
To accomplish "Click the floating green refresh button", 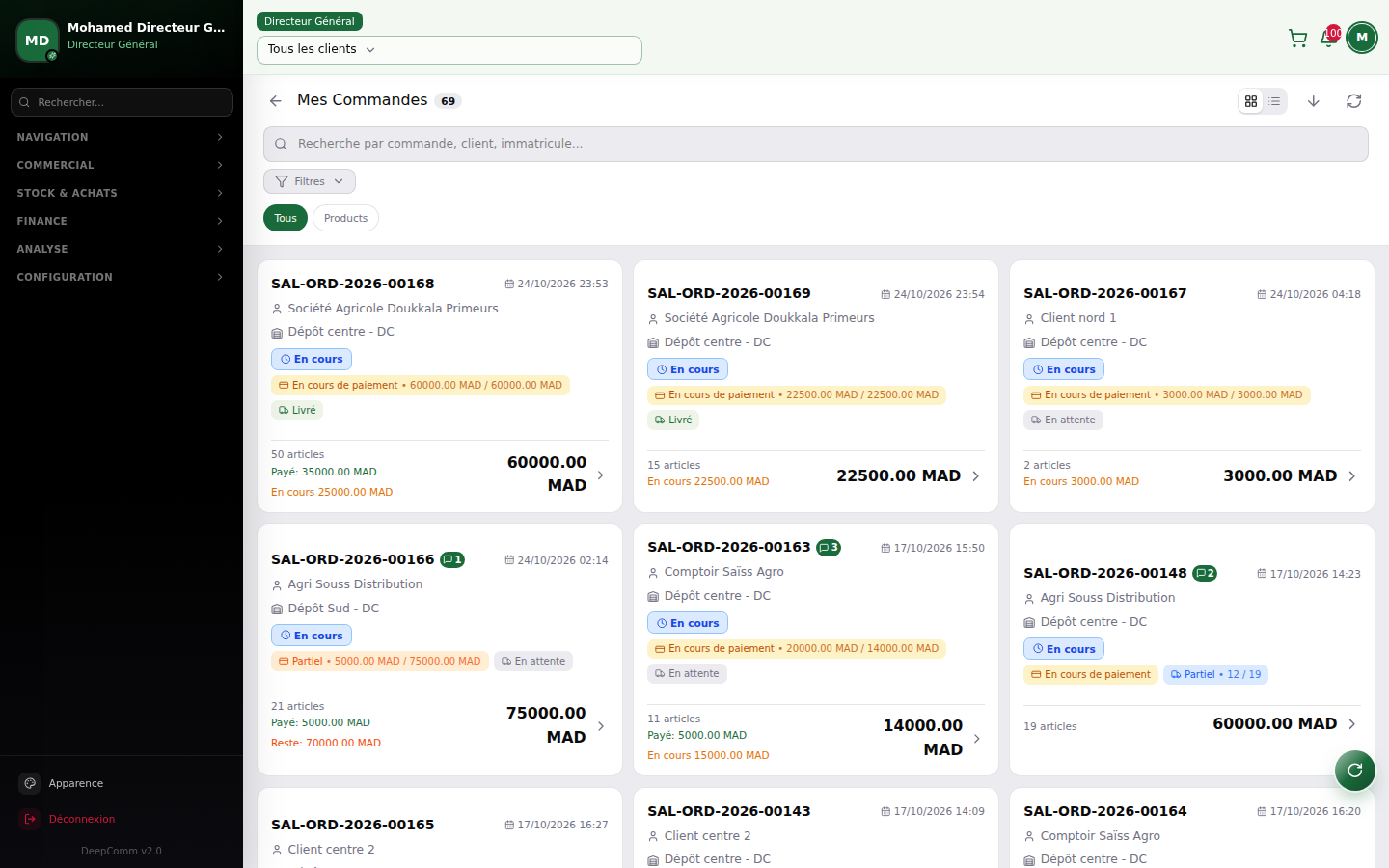I will coord(1355,770).
